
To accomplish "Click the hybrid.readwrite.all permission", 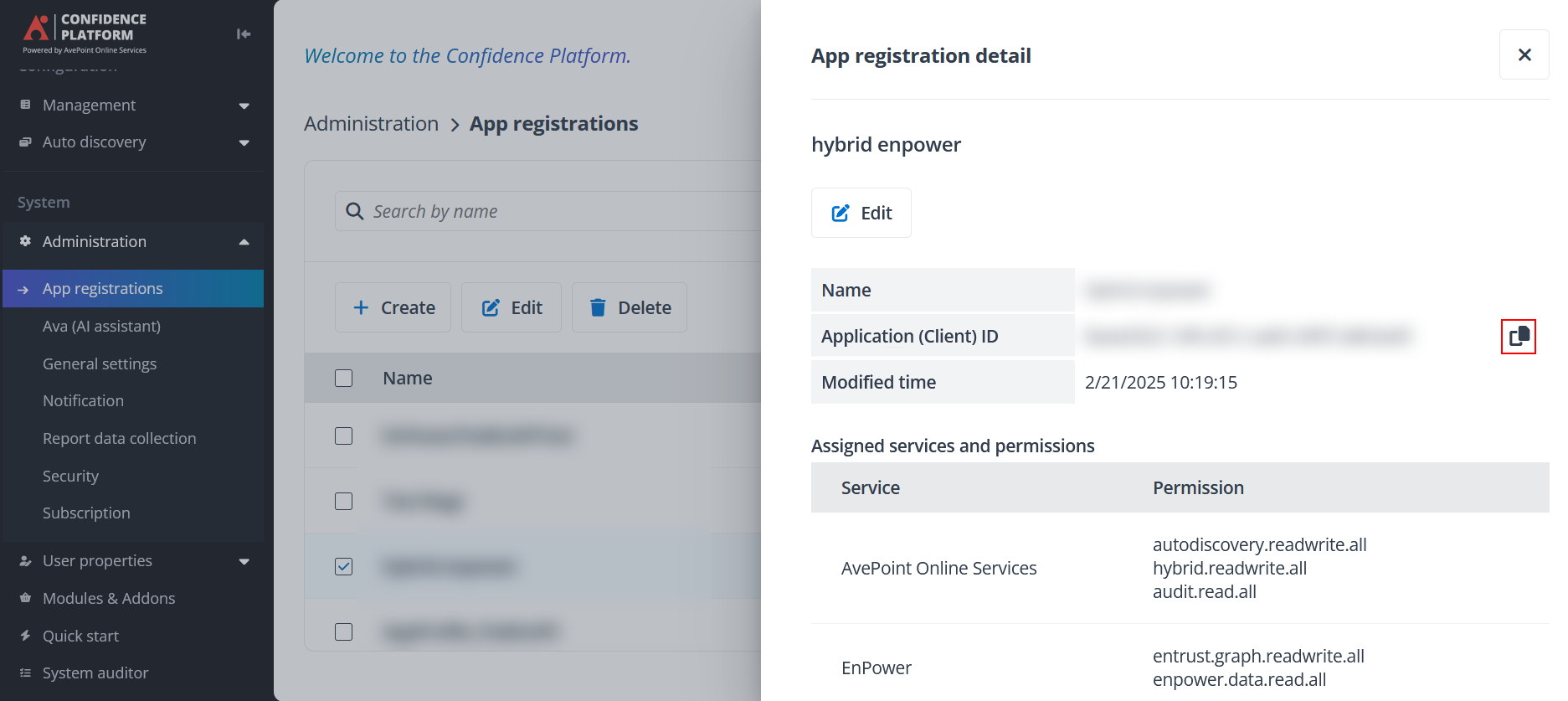I will [x=1230, y=568].
